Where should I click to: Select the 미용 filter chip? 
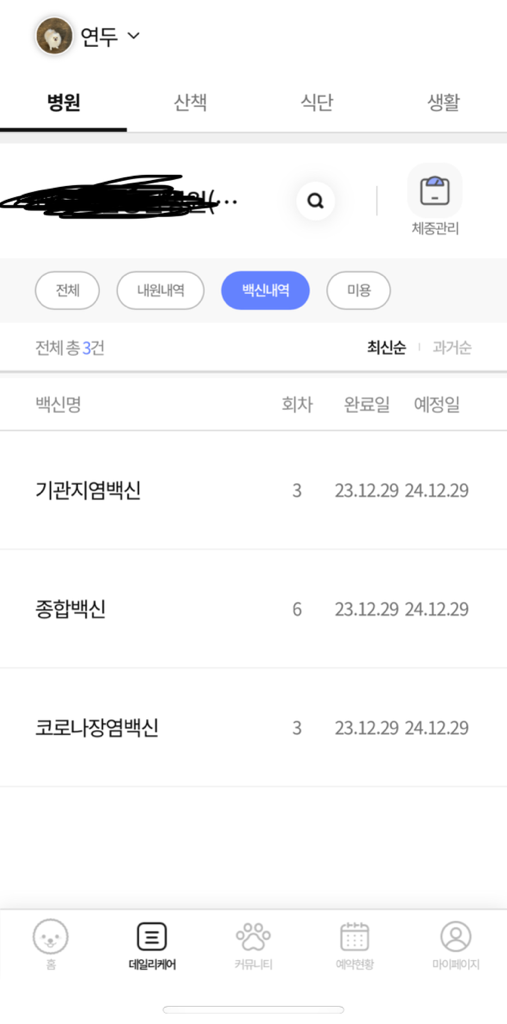pyautogui.click(x=359, y=290)
